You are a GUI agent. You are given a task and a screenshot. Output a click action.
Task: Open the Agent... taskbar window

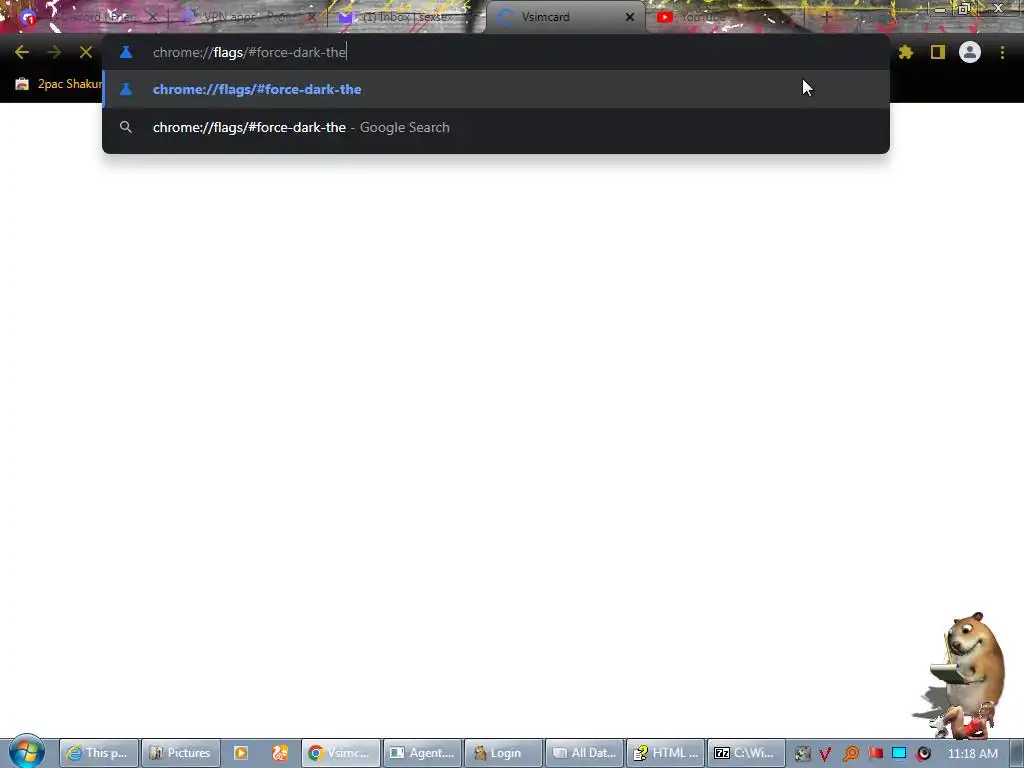422,753
